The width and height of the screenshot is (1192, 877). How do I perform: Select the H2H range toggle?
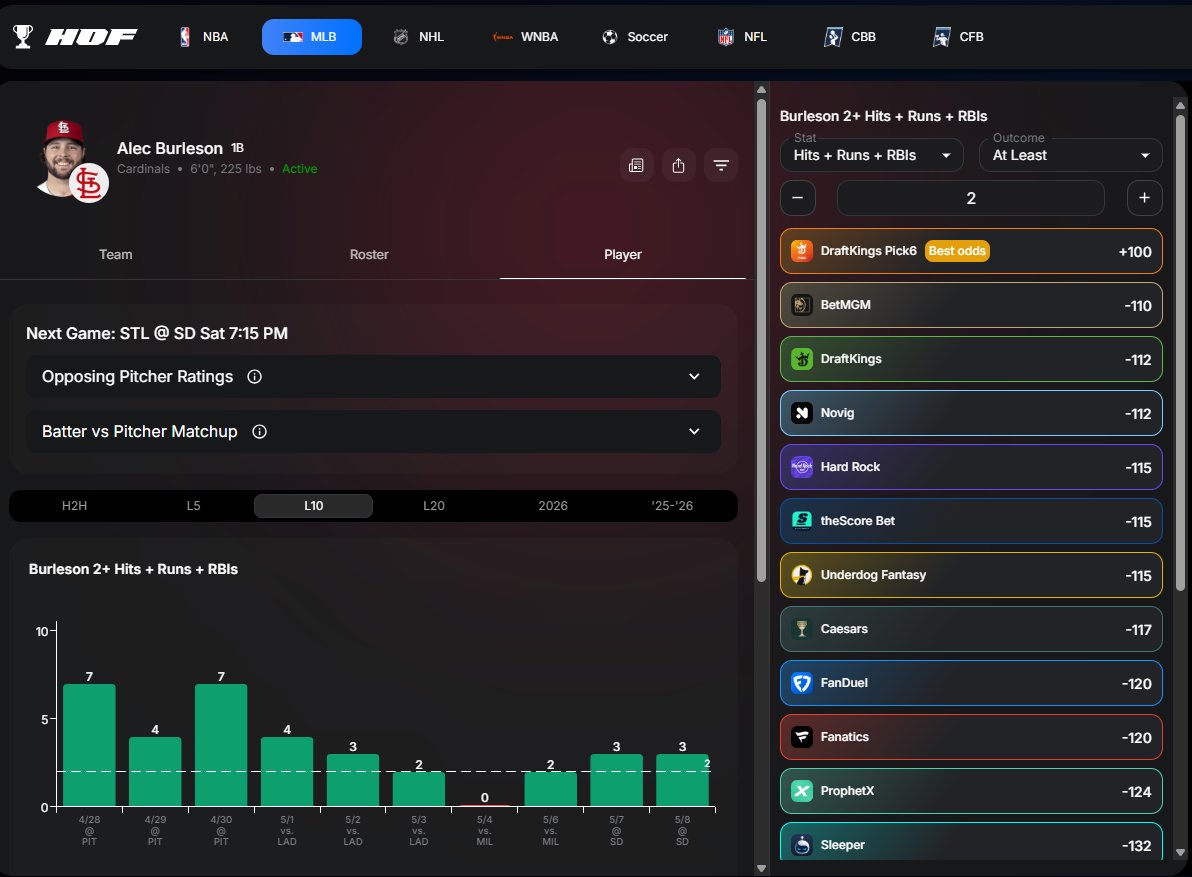74,506
